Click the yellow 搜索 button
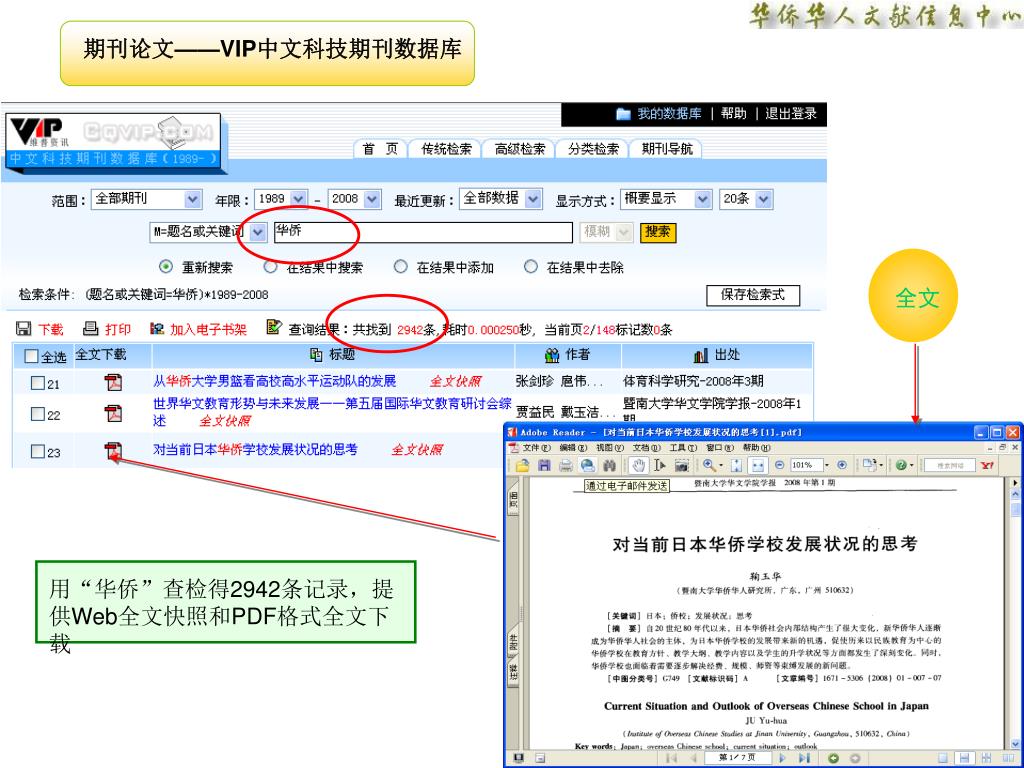 (658, 232)
